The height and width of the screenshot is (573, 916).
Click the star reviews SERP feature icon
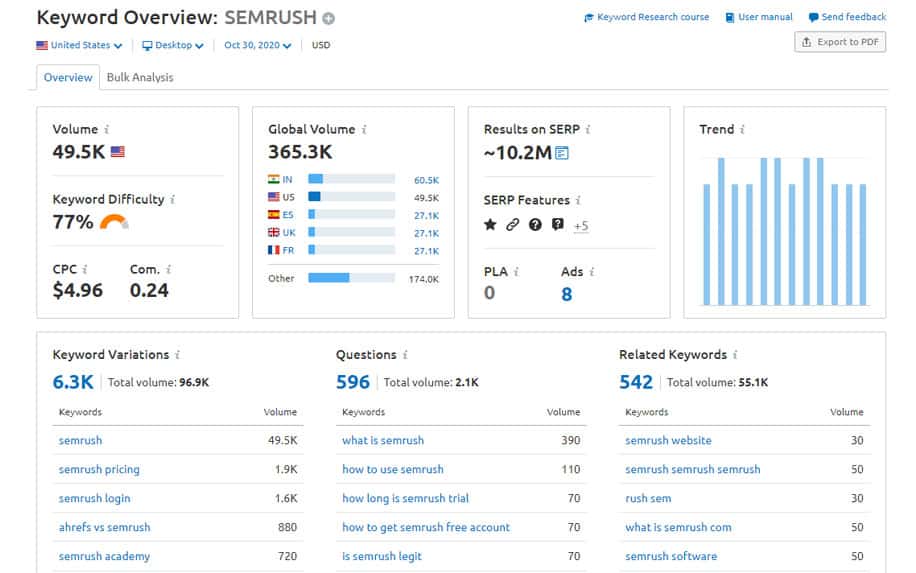tap(490, 224)
